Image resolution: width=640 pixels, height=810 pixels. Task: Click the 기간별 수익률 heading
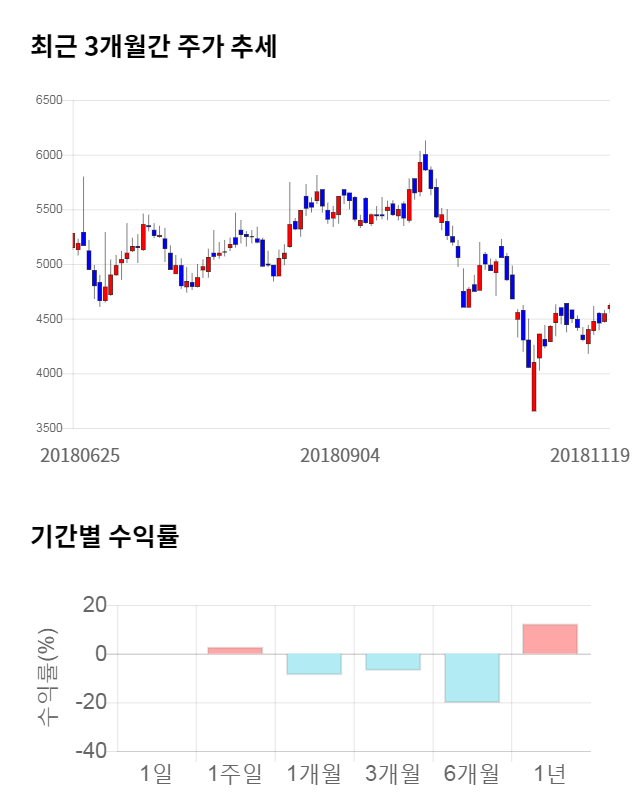pos(104,536)
